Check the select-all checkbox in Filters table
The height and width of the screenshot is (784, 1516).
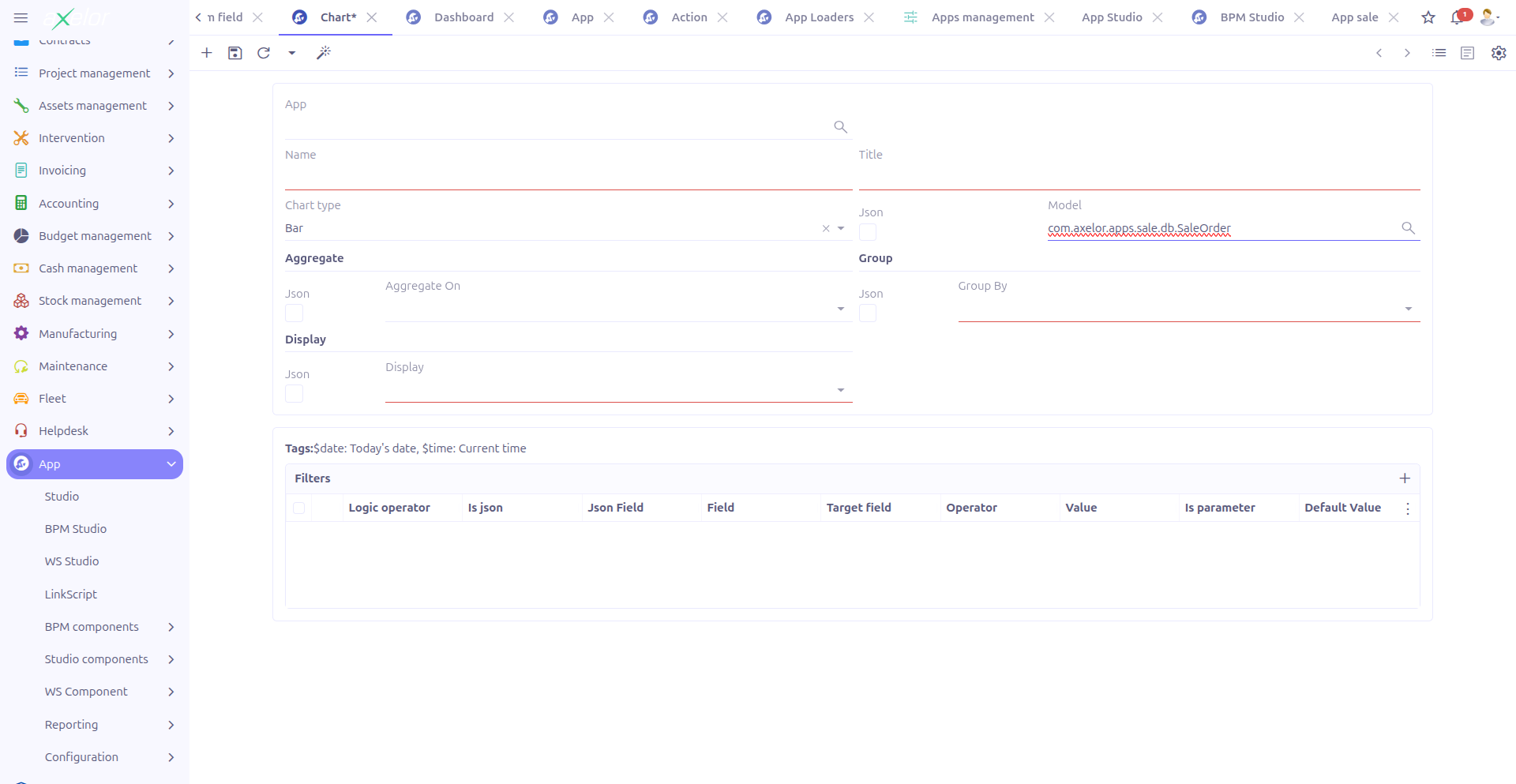(299, 508)
